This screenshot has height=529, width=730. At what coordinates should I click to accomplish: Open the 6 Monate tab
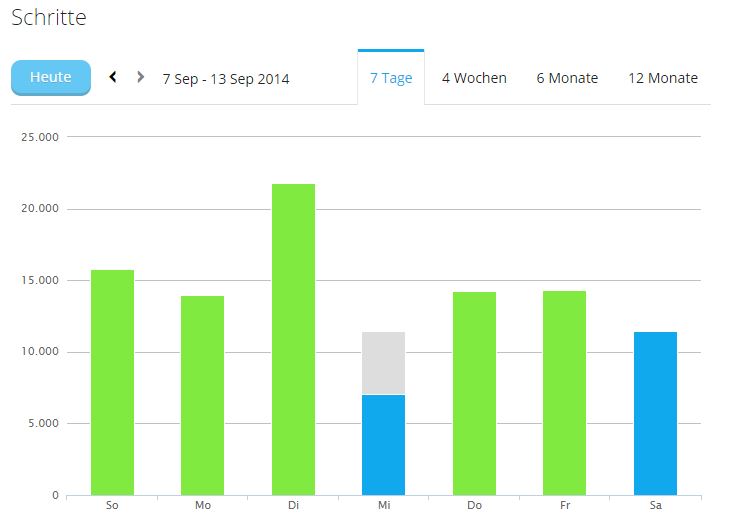(567, 78)
